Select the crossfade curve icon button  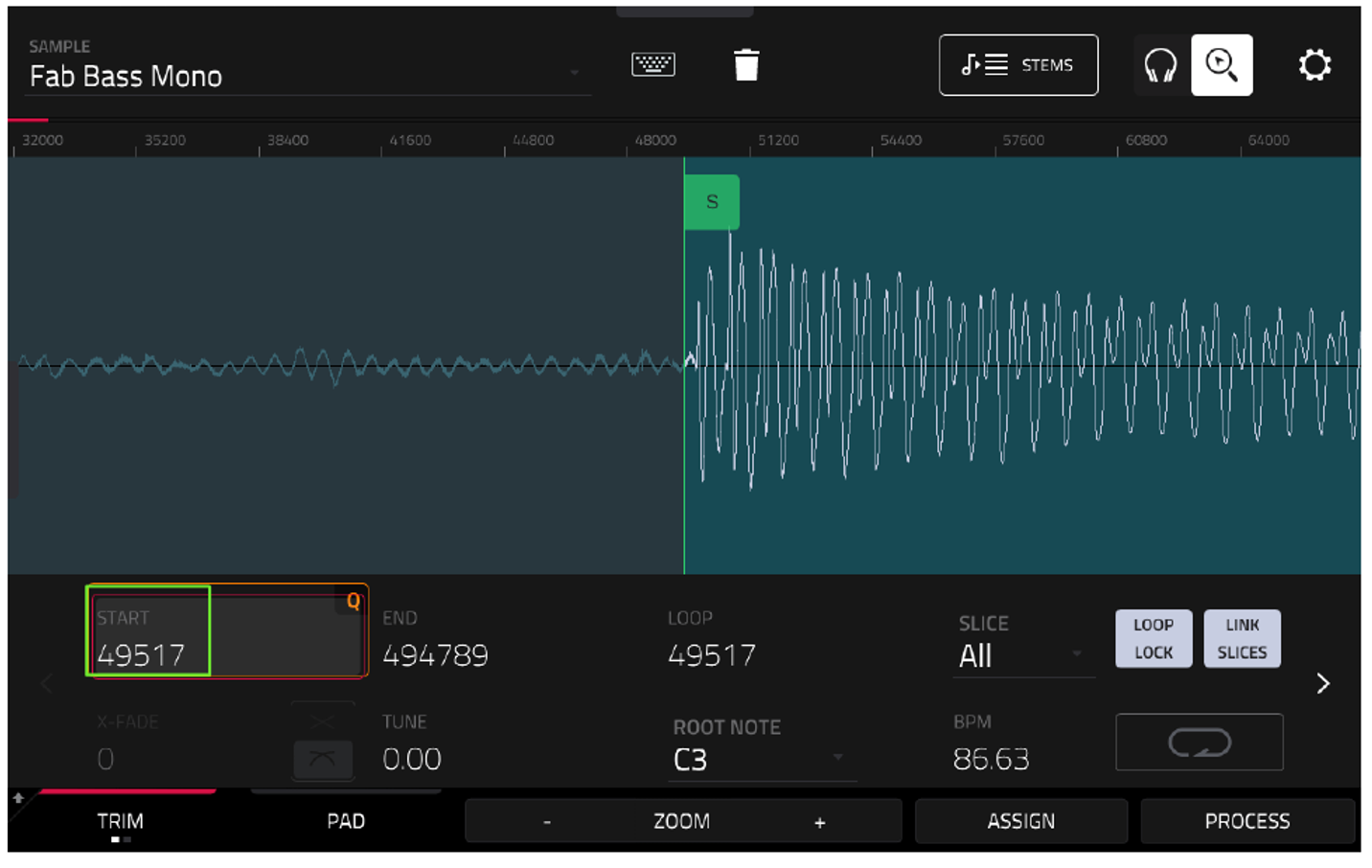323,759
